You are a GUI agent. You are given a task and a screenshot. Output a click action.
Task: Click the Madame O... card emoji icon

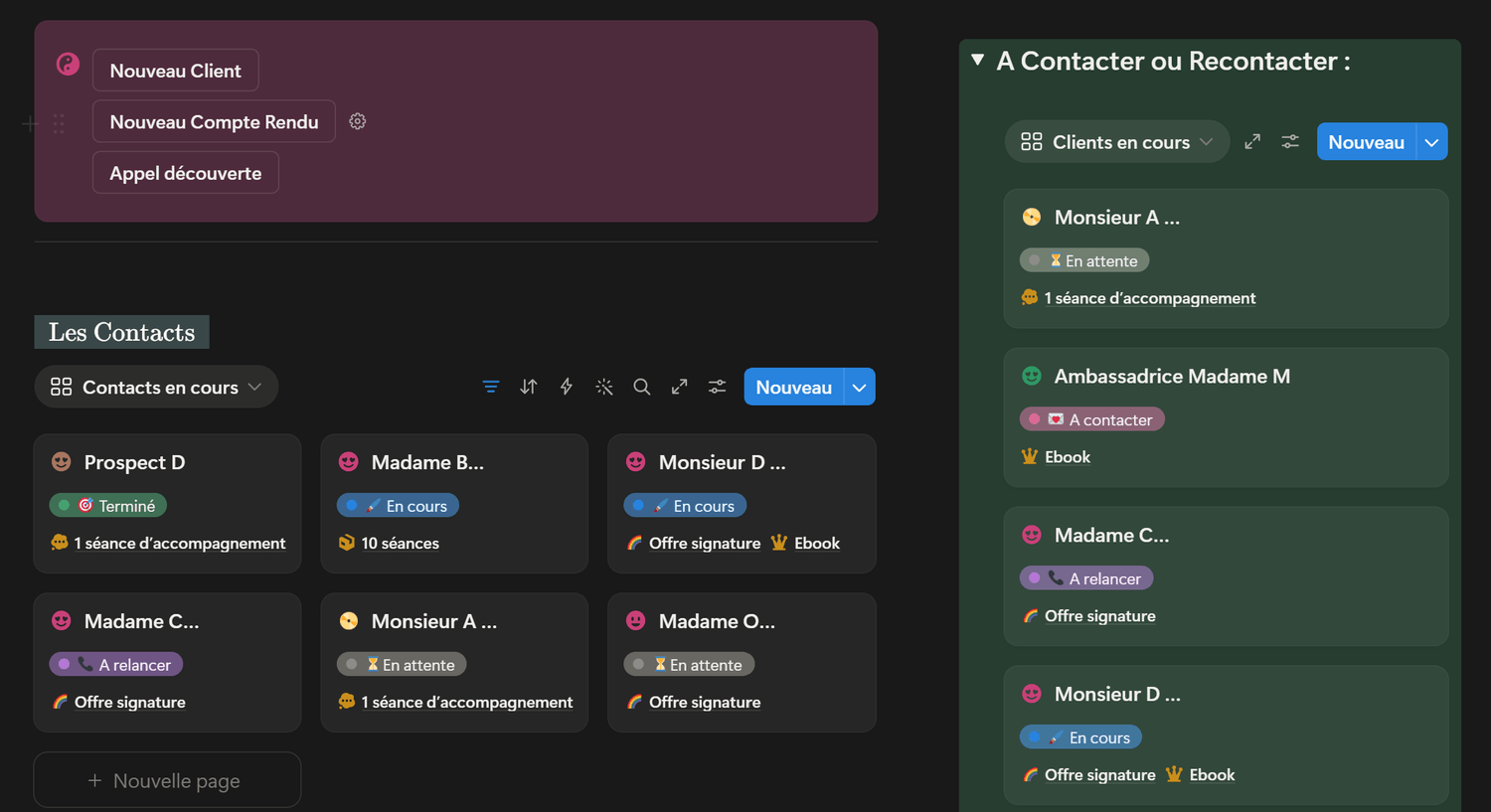[x=636, y=620]
